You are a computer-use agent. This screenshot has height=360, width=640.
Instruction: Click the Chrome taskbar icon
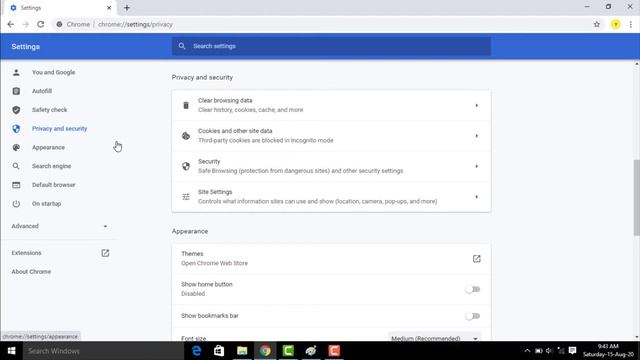(x=265, y=351)
